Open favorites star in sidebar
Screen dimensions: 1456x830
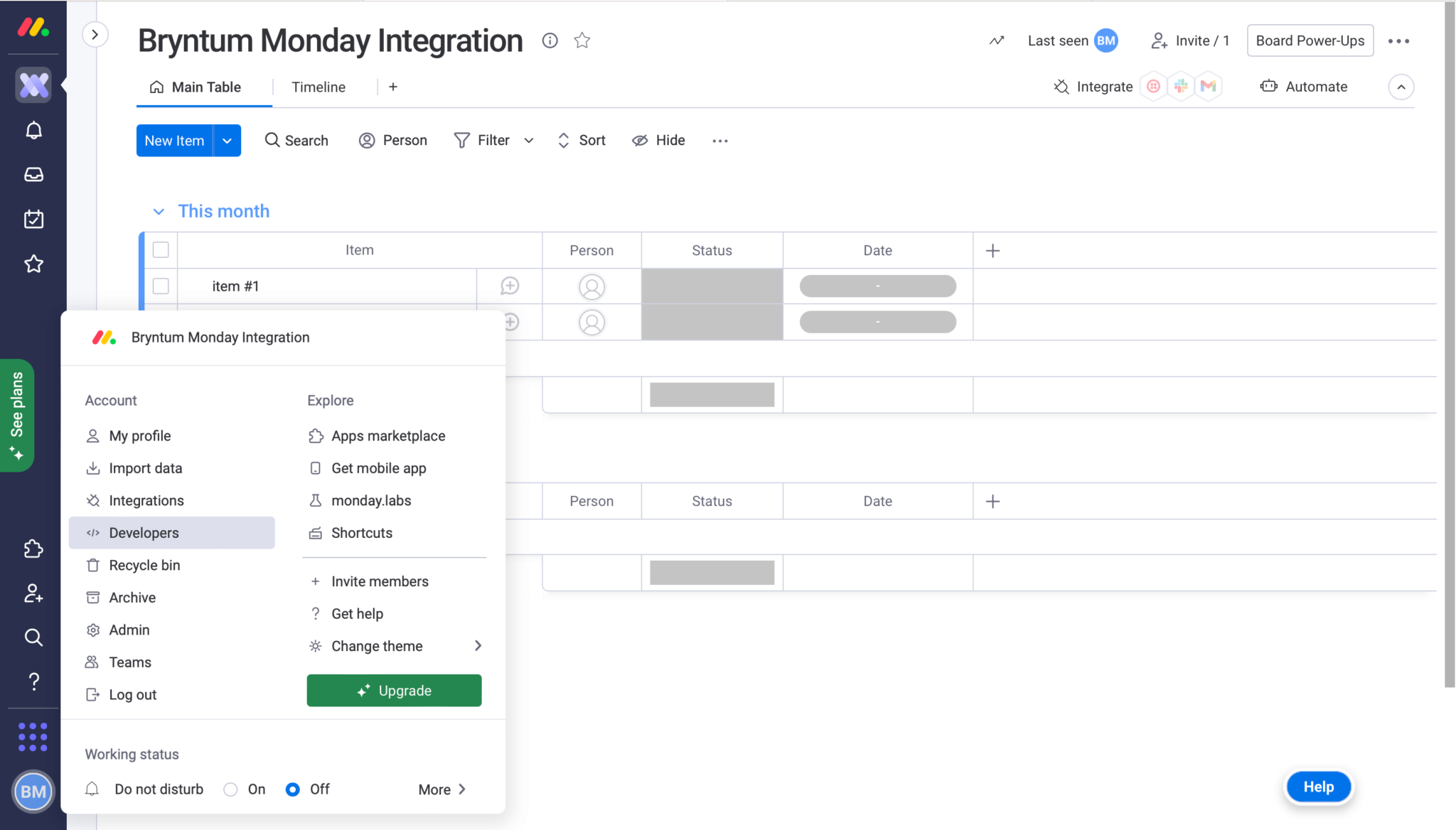tap(33, 264)
